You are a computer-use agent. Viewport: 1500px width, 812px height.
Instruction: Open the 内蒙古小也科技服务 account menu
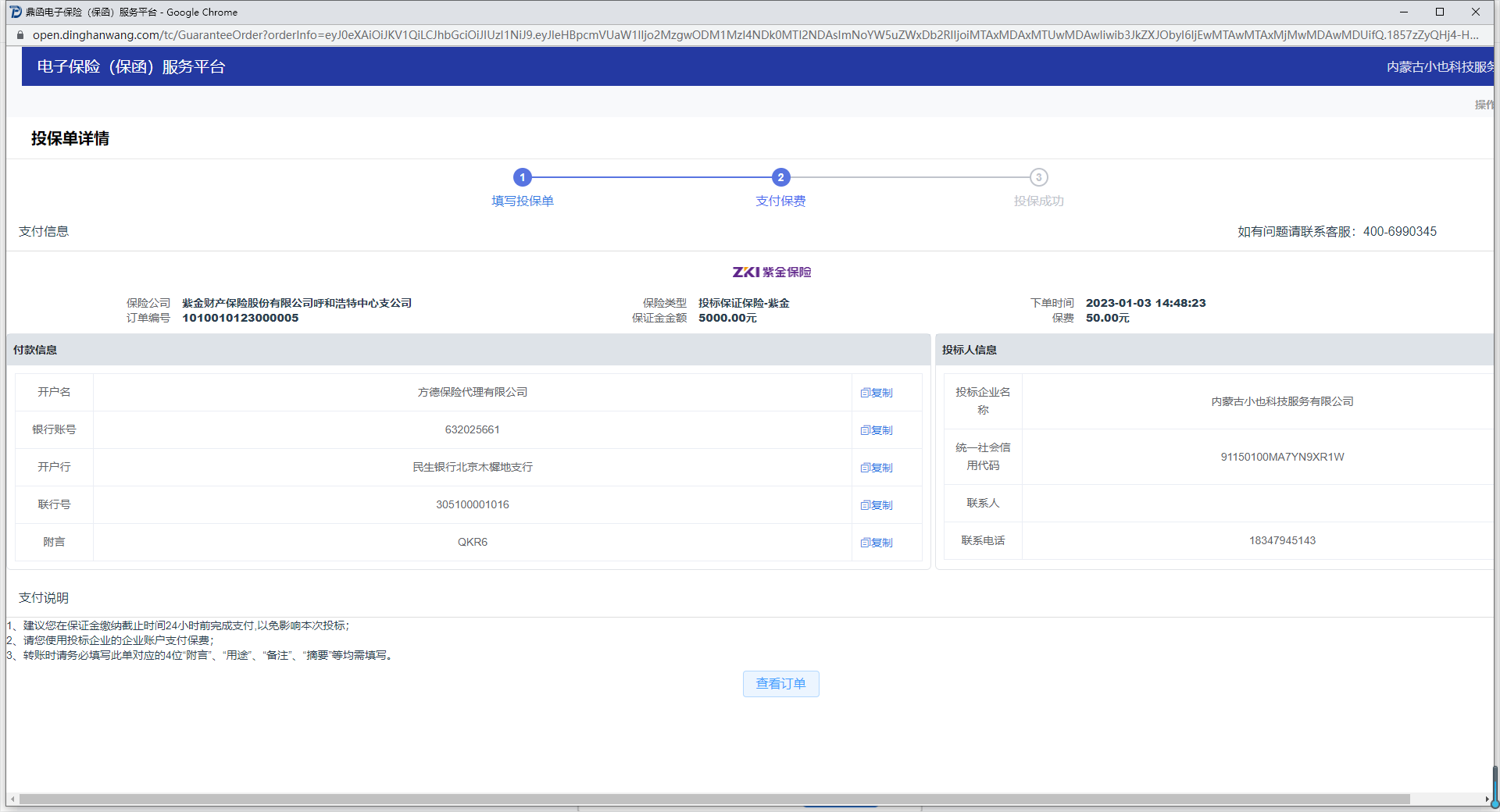tap(1439, 67)
